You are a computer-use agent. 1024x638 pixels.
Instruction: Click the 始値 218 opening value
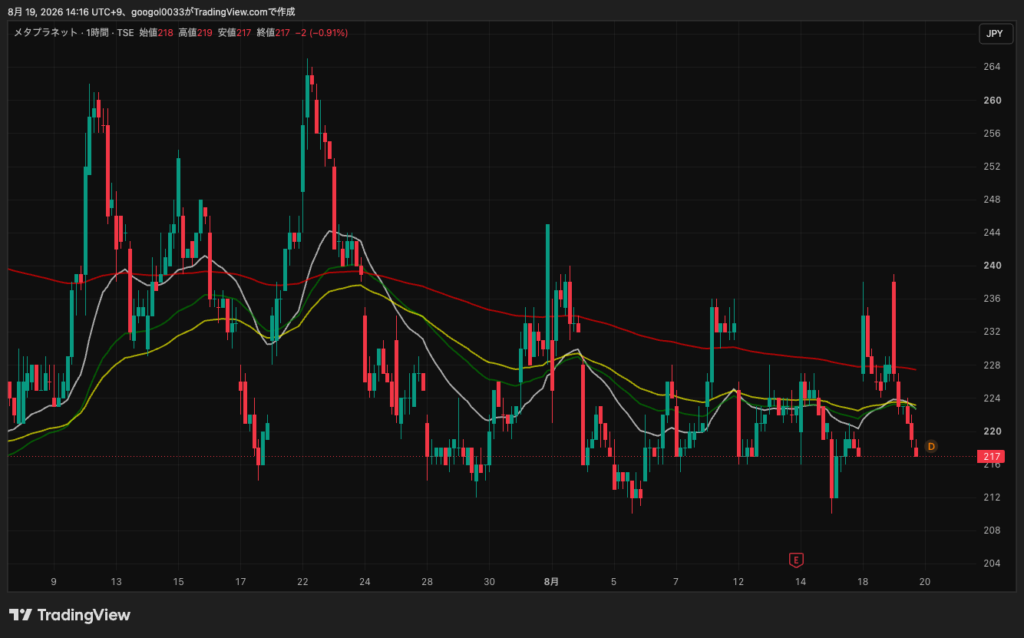(156, 33)
